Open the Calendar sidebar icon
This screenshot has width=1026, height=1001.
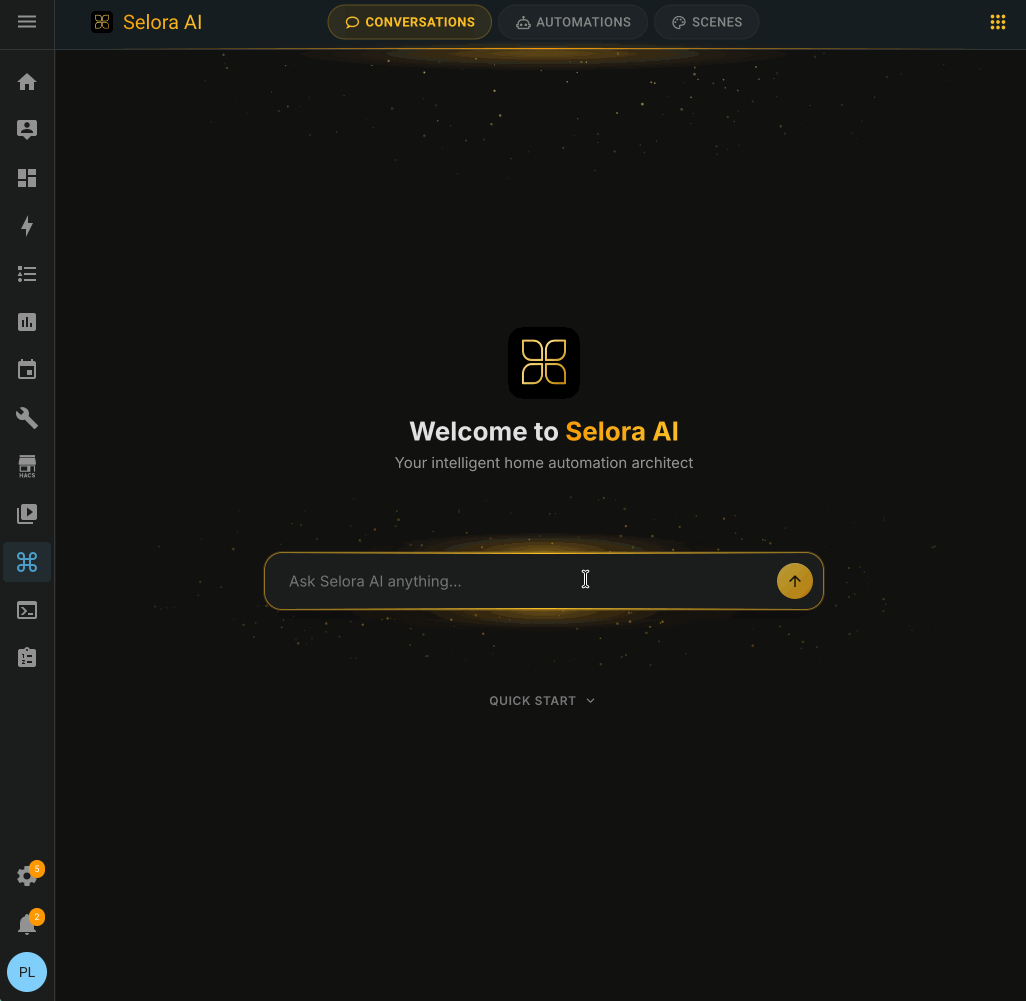[x=27, y=370]
